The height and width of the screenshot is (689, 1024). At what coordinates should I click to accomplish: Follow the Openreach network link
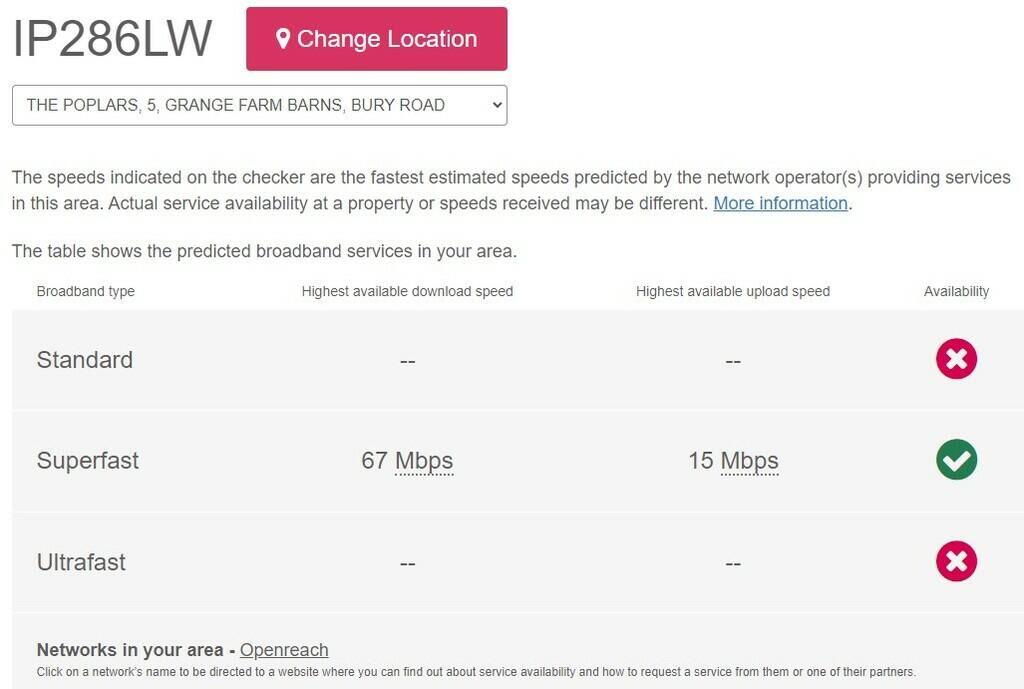[284, 650]
